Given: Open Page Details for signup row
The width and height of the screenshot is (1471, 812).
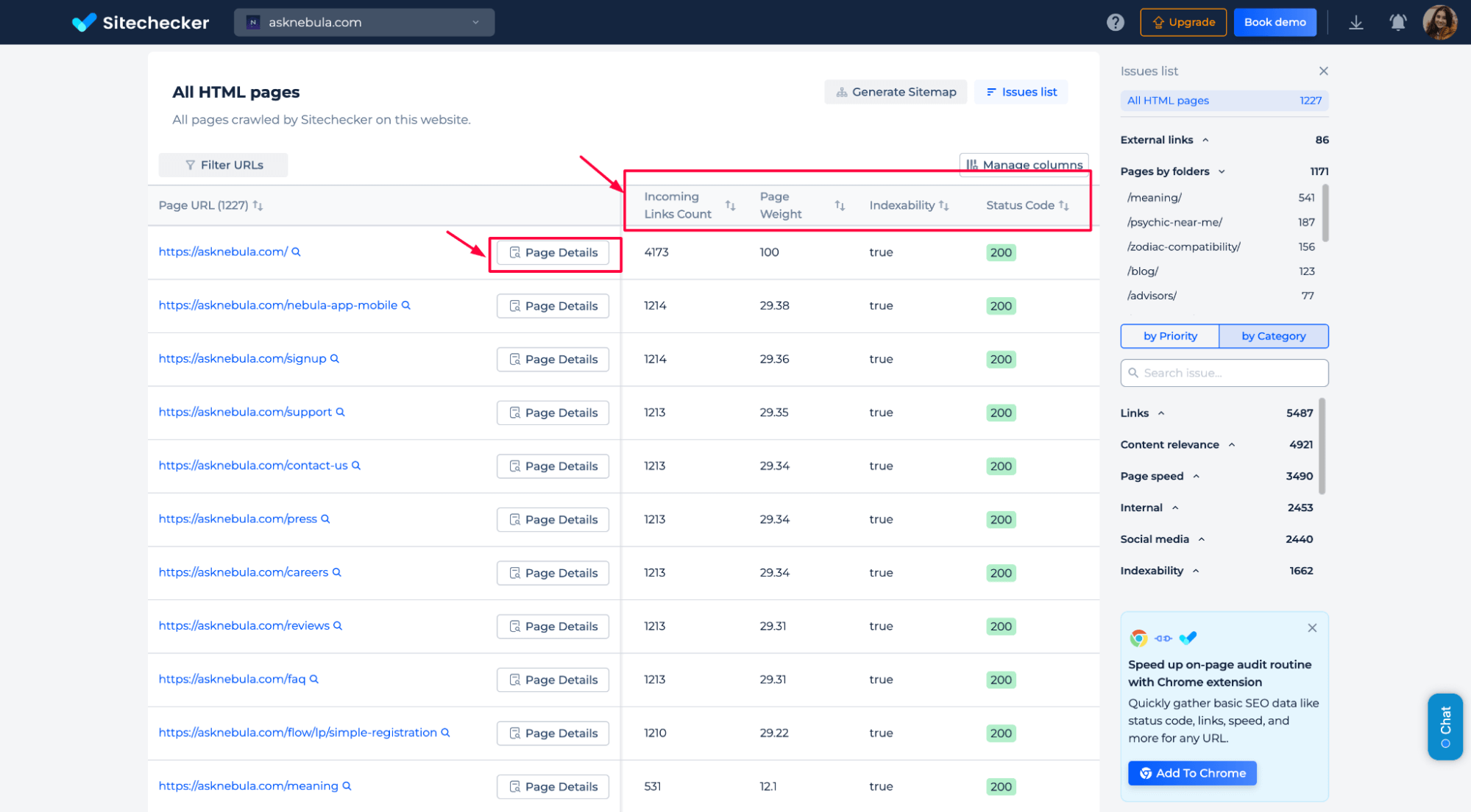Looking at the screenshot, I should 553,359.
